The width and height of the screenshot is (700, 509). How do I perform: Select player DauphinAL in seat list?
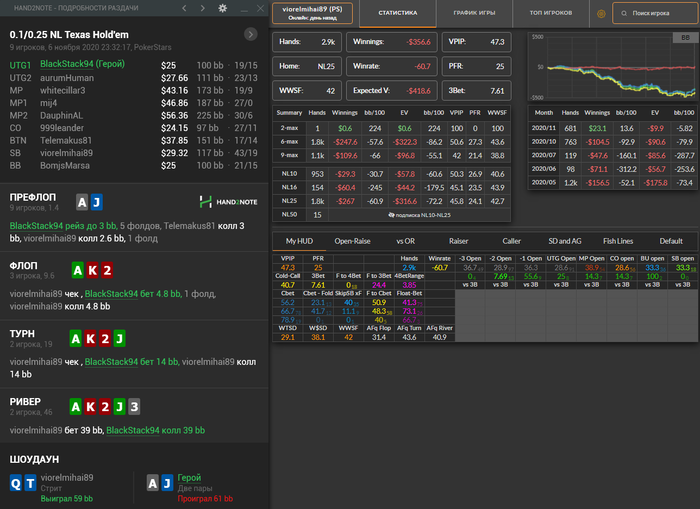[61, 115]
